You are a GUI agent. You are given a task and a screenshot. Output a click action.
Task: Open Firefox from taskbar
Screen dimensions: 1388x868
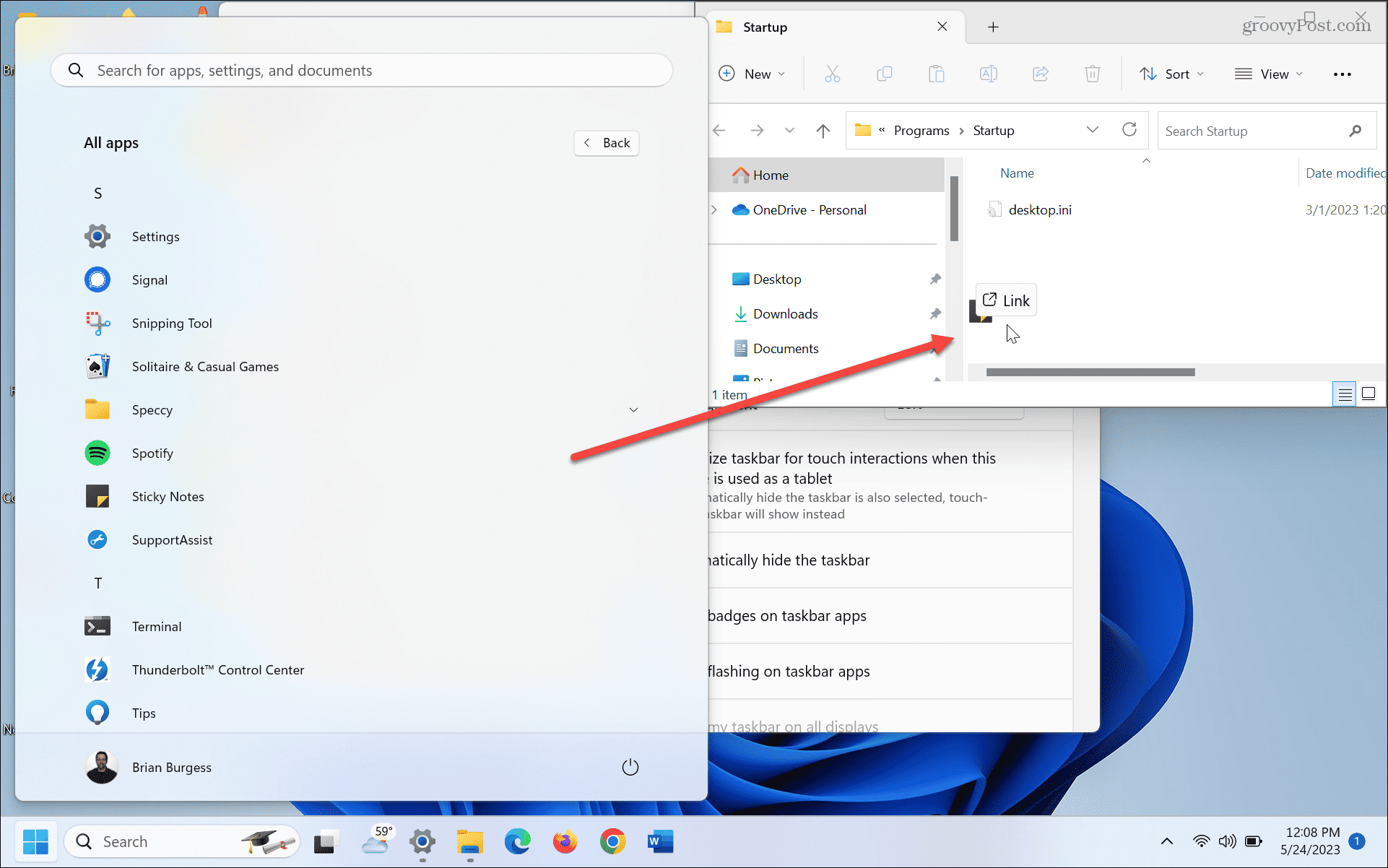coord(565,841)
